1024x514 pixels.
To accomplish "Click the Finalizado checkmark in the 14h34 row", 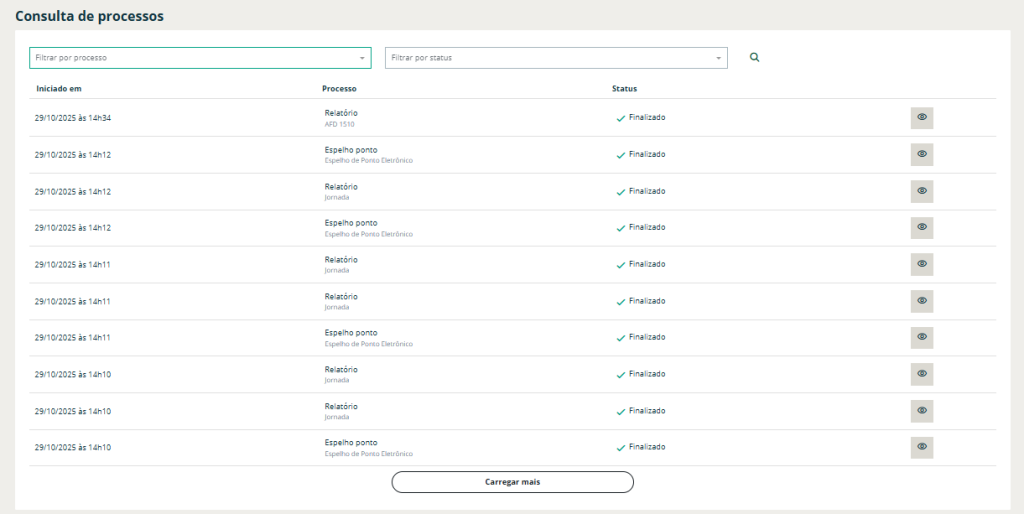I will coord(621,118).
